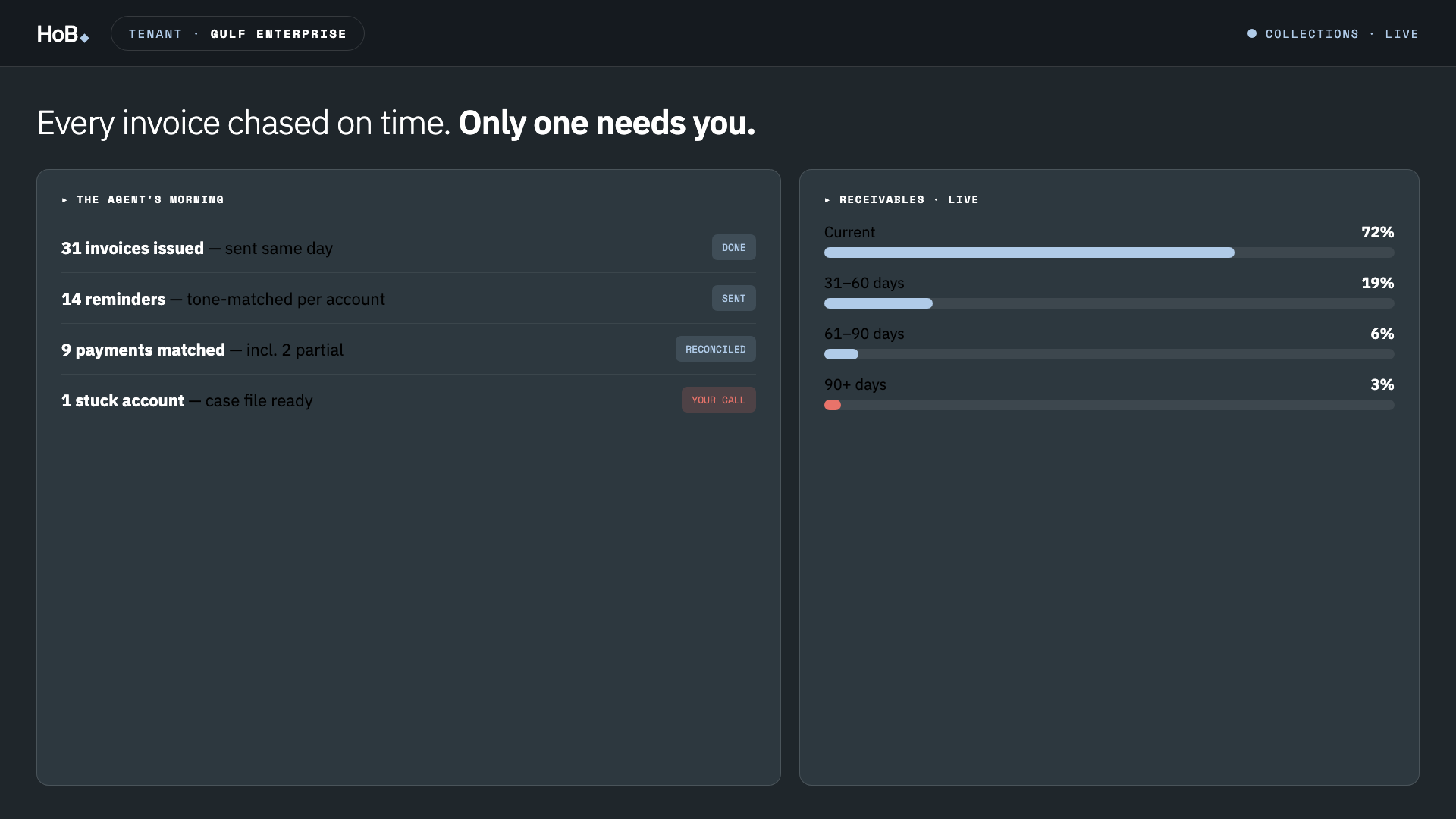
Task: Click the Current receivables progress bar
Action: (1109, 253)
